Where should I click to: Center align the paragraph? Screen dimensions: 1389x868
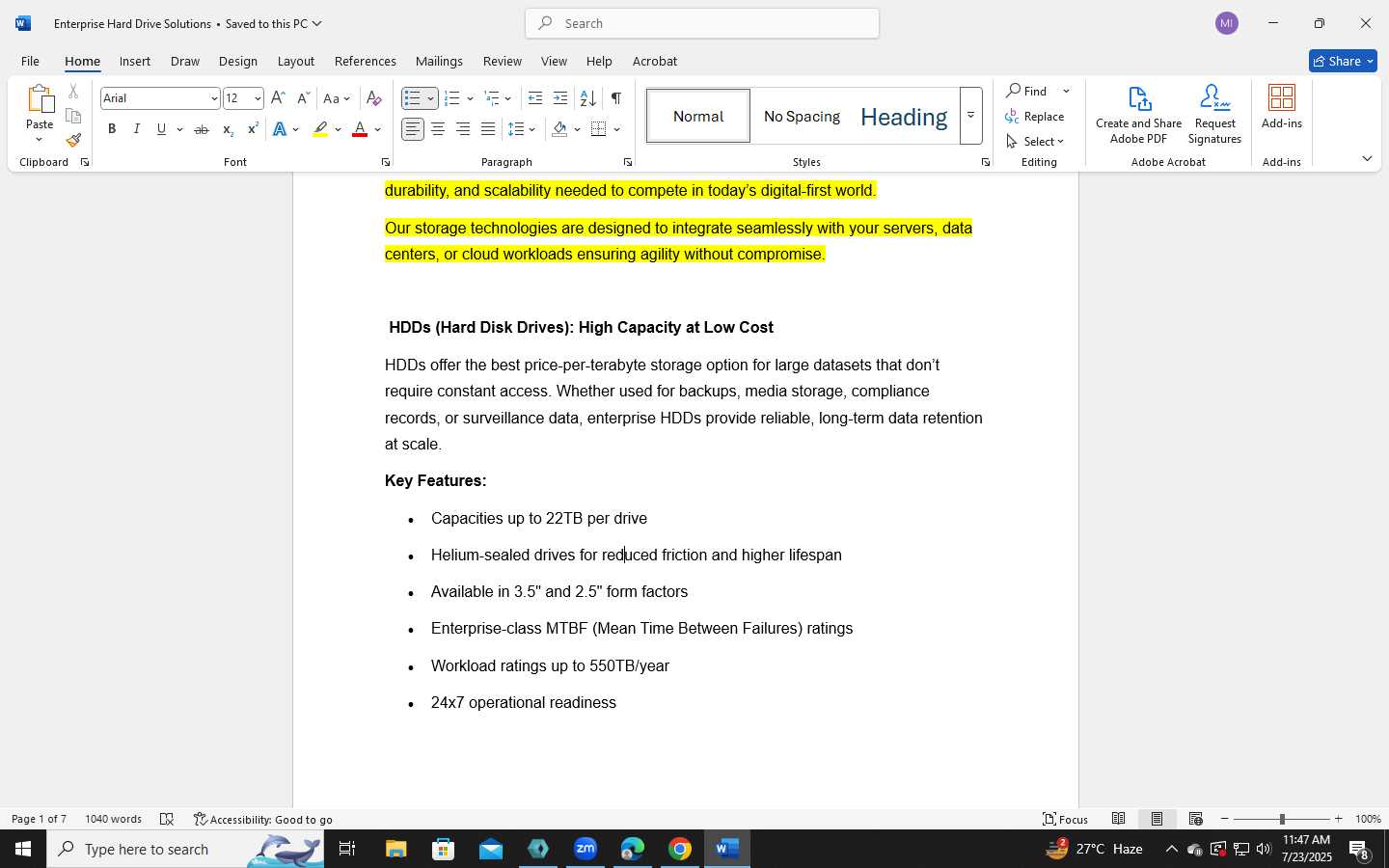click(x=438, y=129)
